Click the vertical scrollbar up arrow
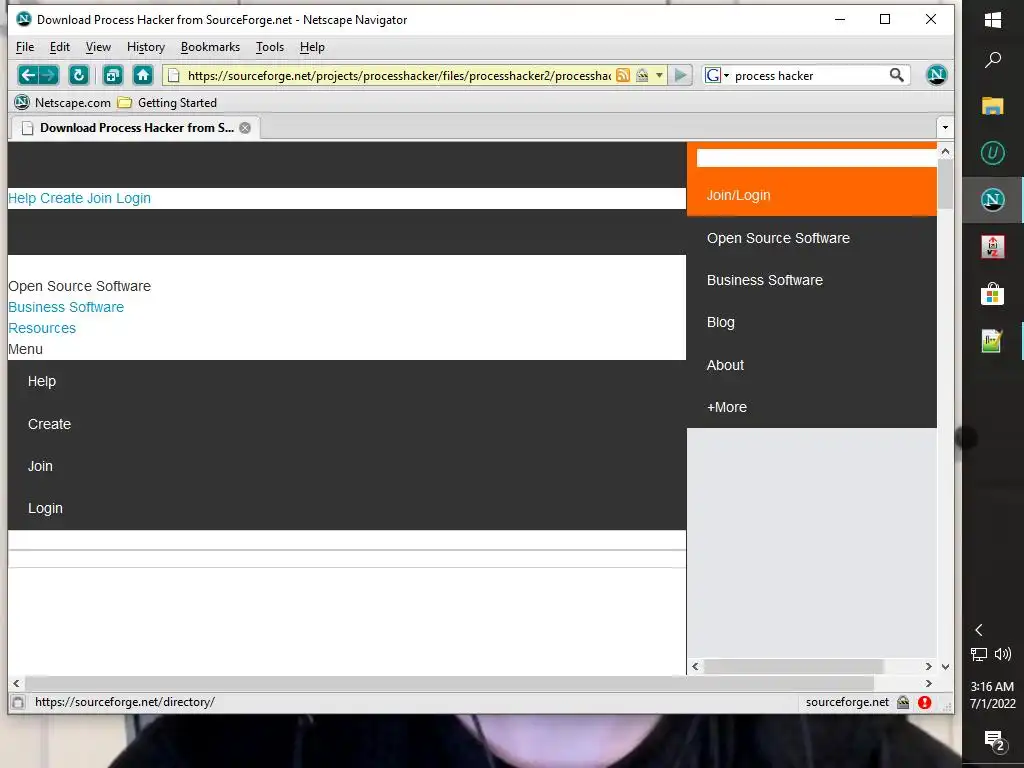 [x=945, y=152]
